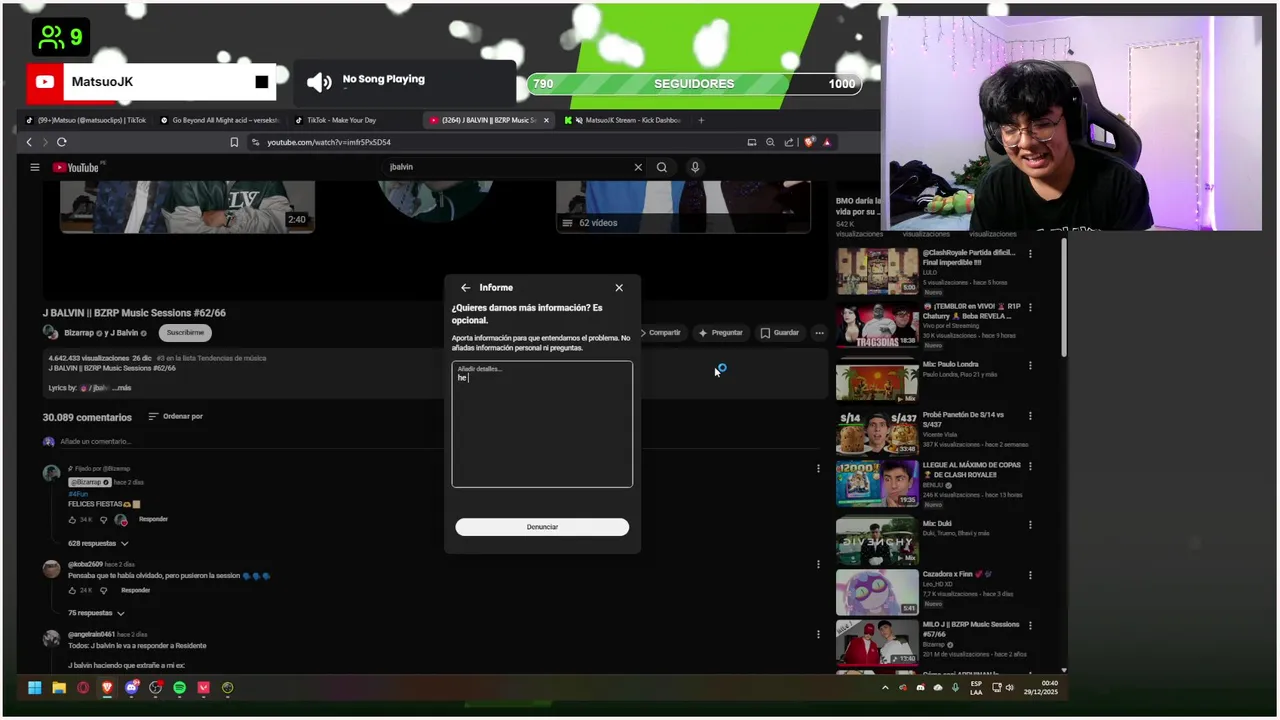
Task: Like the FELICES FIESTAS pinned comment
Action: pyautogui.click(x=73, y=520)
